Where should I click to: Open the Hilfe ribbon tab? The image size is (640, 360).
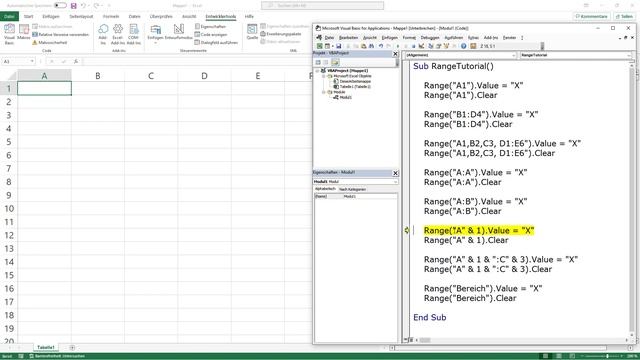249,16
